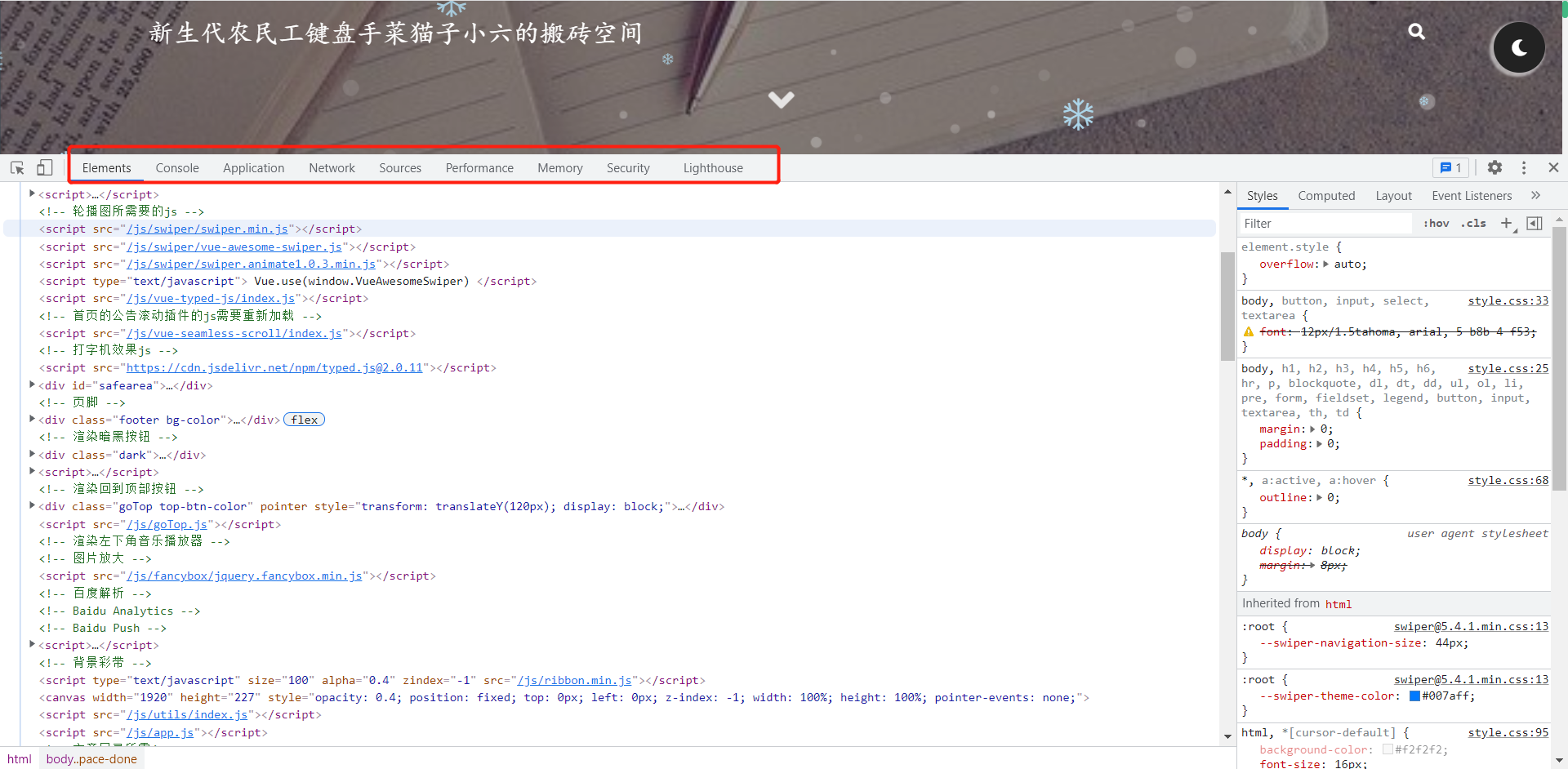This screenshot has width=1568, height=769.
Task: Select the Computed pane tab
Action: (1326, 196)
